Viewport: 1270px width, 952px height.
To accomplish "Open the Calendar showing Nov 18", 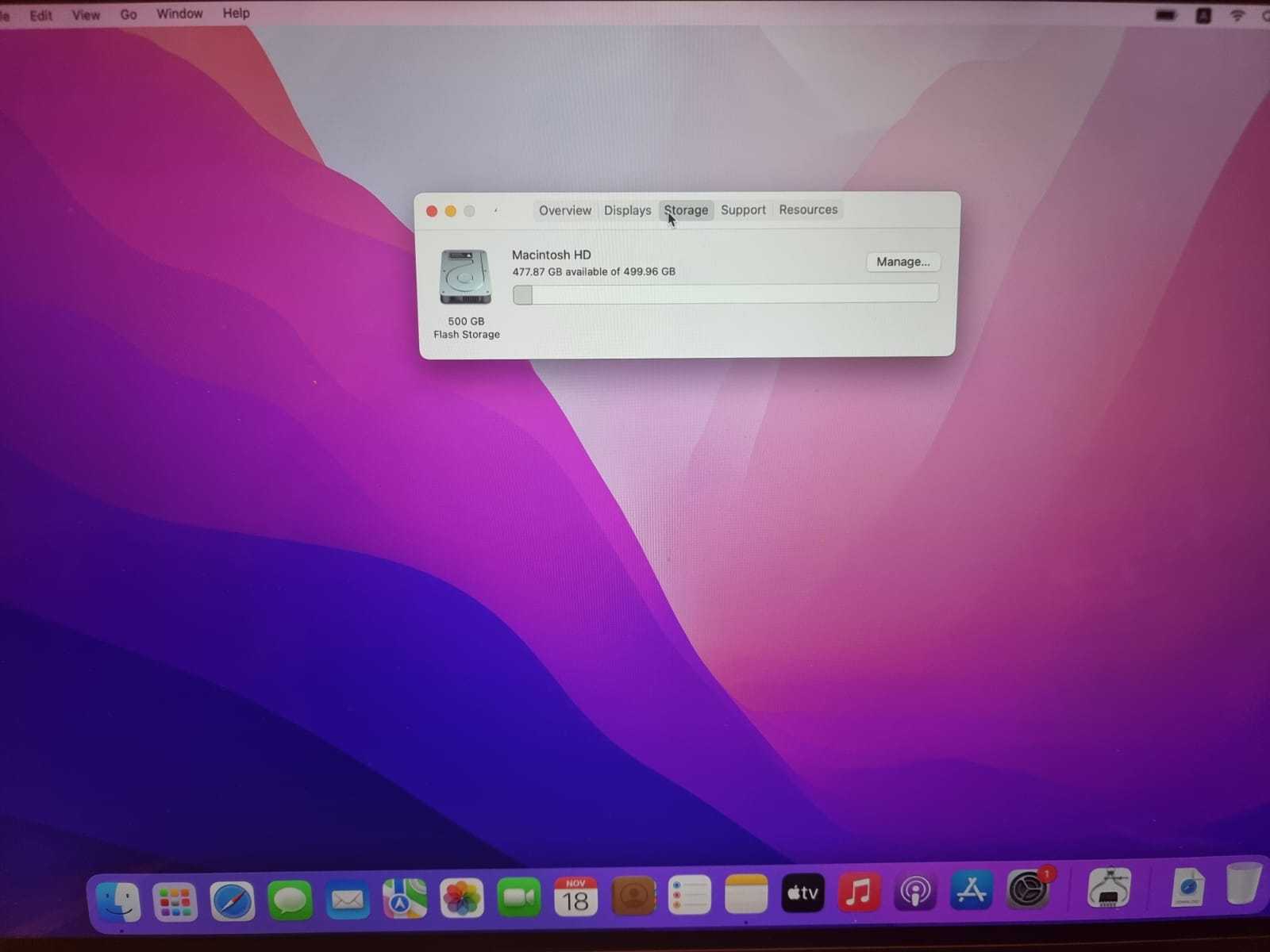I will 575,896.
